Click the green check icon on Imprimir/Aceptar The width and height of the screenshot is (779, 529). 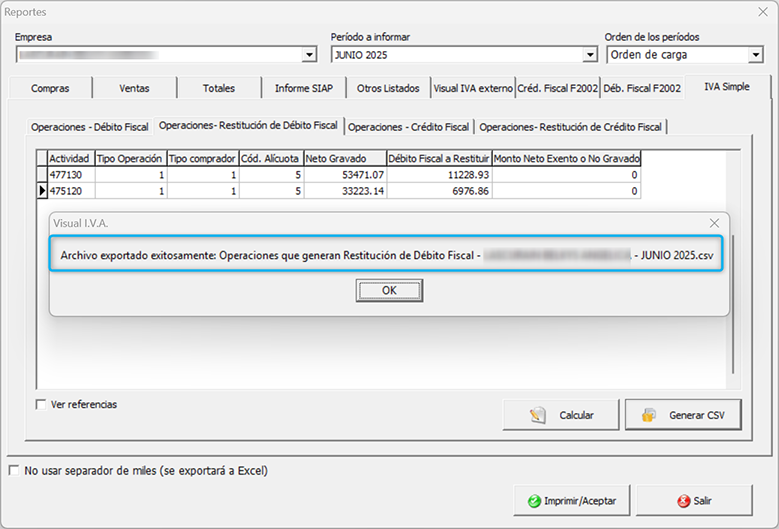point(535,500)
